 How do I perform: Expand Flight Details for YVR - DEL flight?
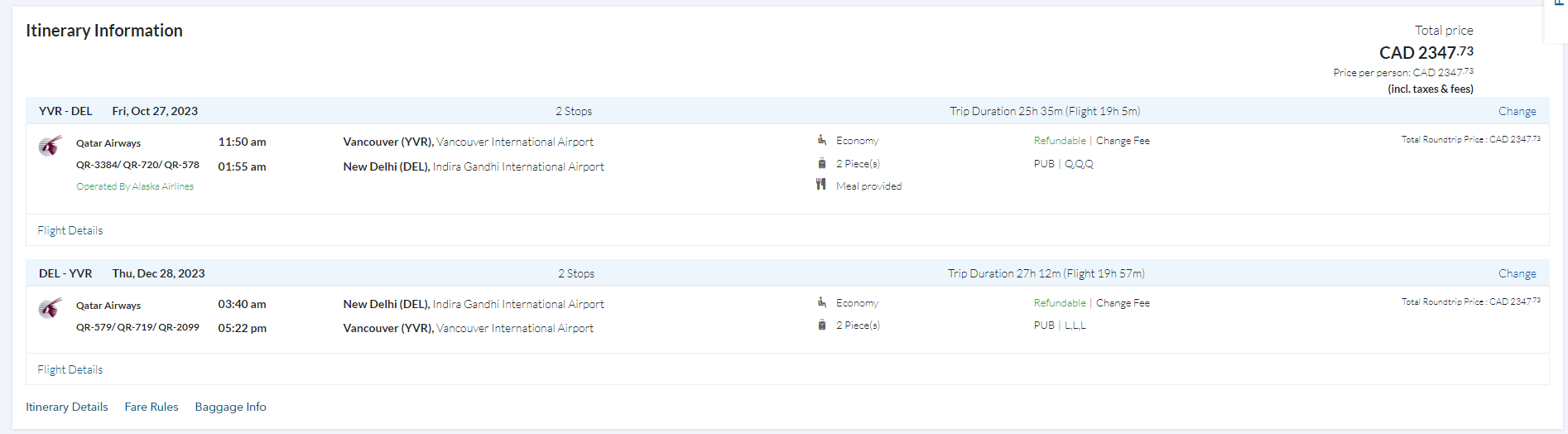(x=70, y=230)
